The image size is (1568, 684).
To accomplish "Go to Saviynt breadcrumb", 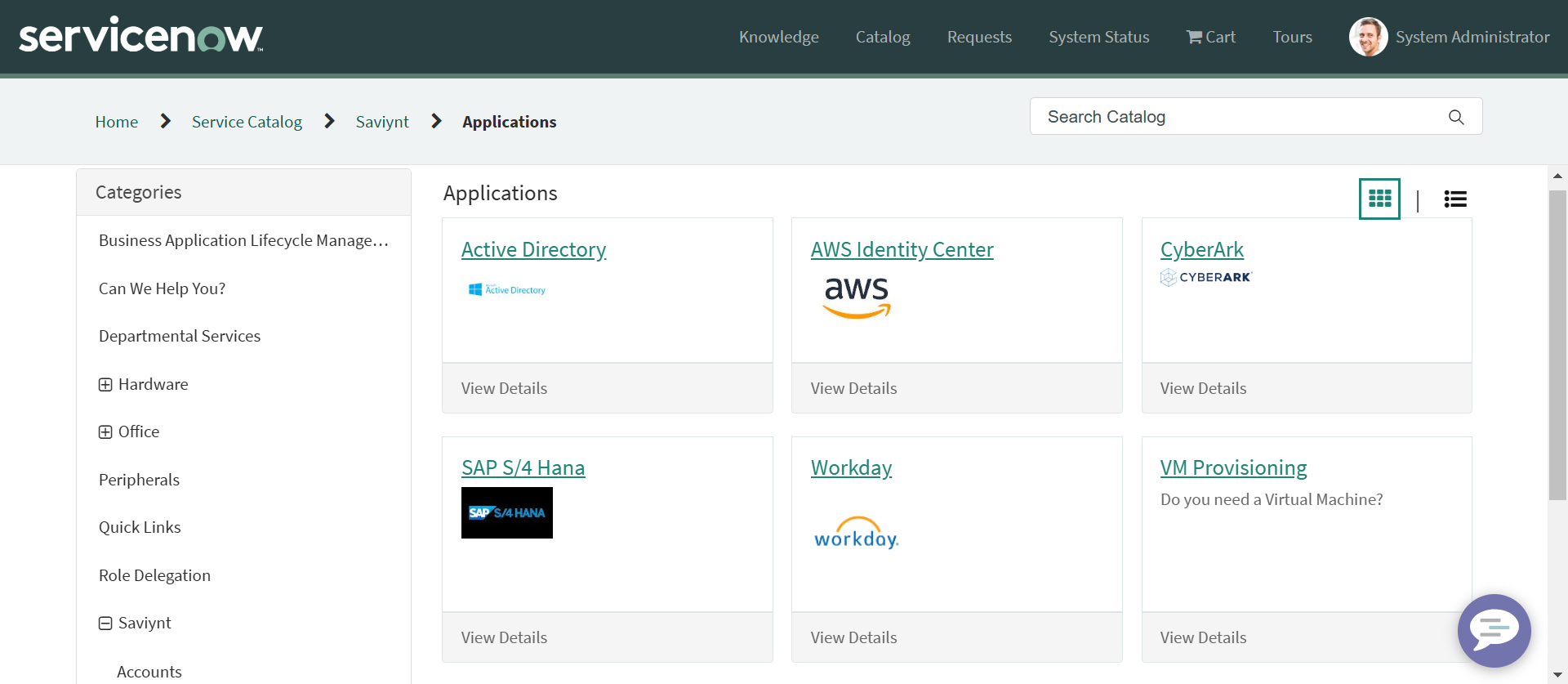I will coord(382,122).
